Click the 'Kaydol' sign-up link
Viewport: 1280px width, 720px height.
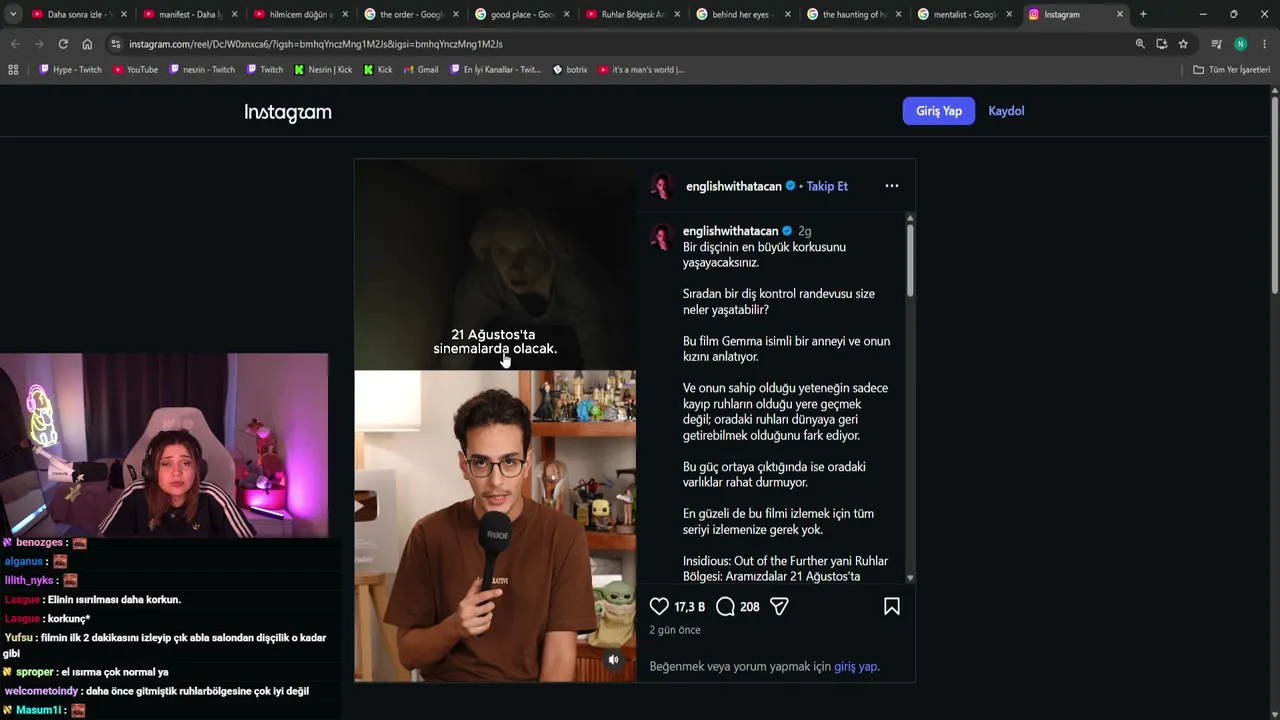pyautogui.click(x=1006, y=111)
